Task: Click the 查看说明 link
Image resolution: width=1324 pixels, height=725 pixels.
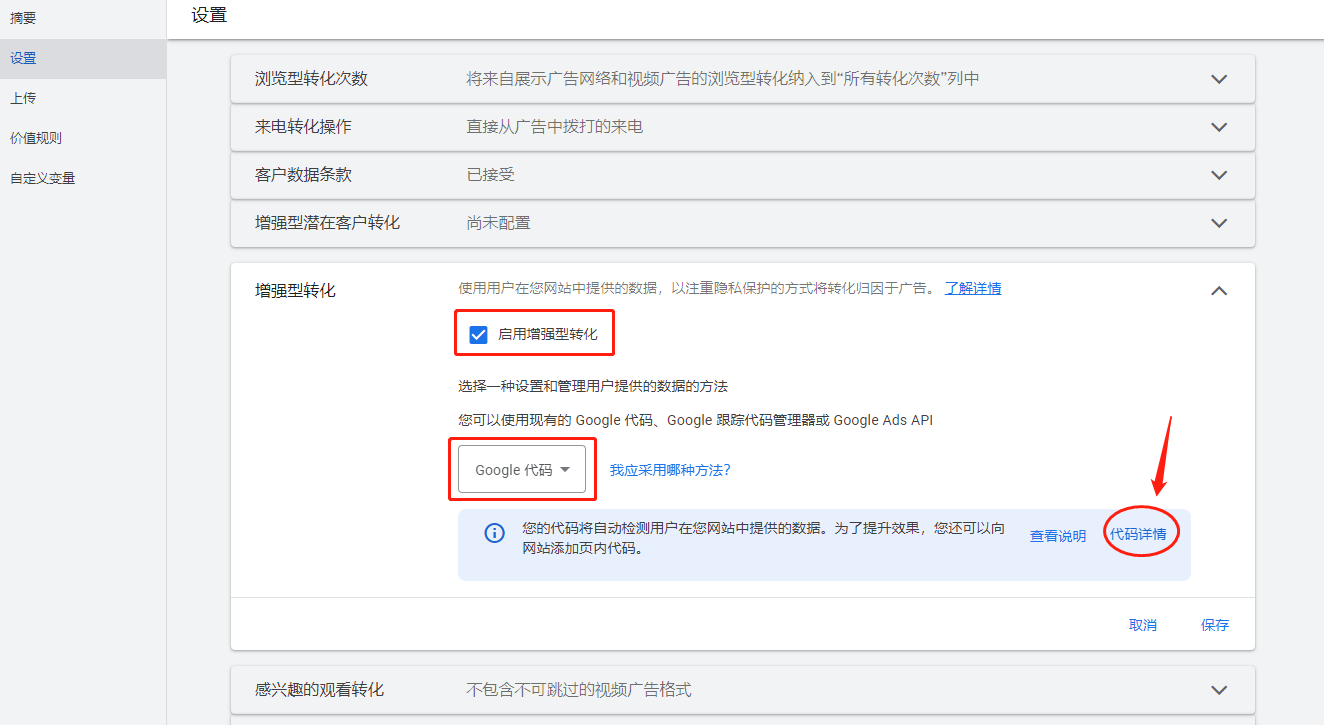Action: (1058, 536)
